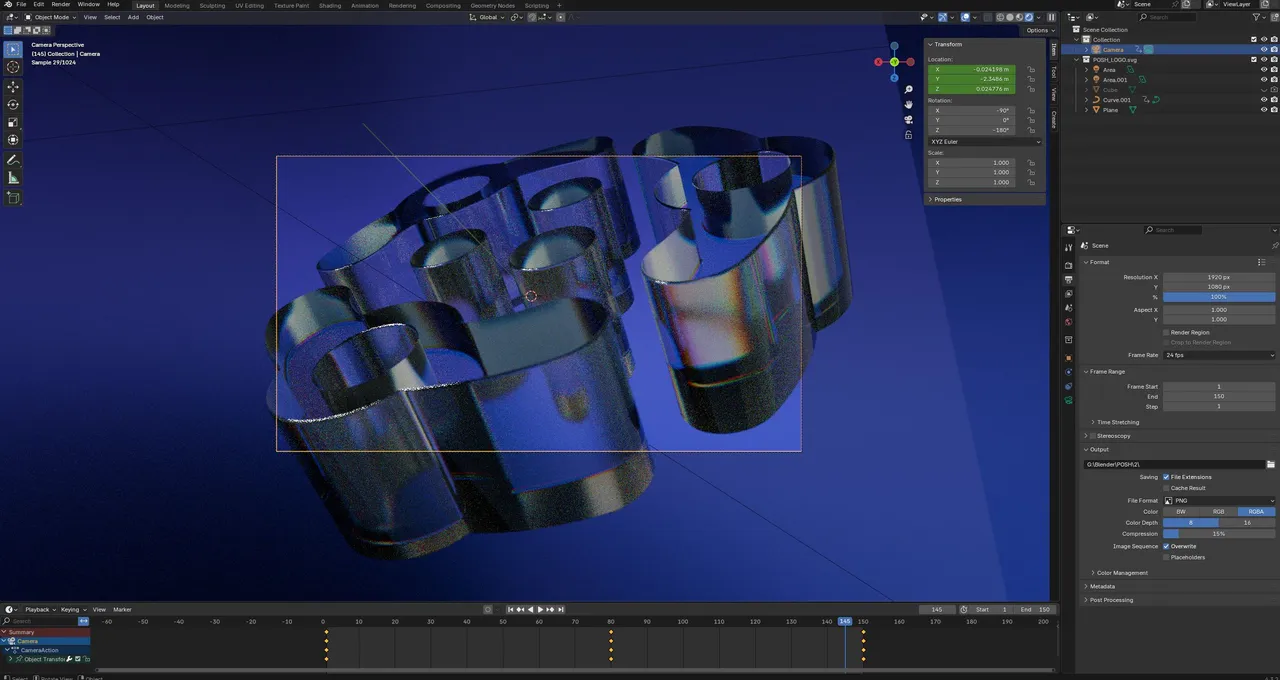Open the Object properties tab icon
Screen dimensions: 1280x680
(1069, 357)
